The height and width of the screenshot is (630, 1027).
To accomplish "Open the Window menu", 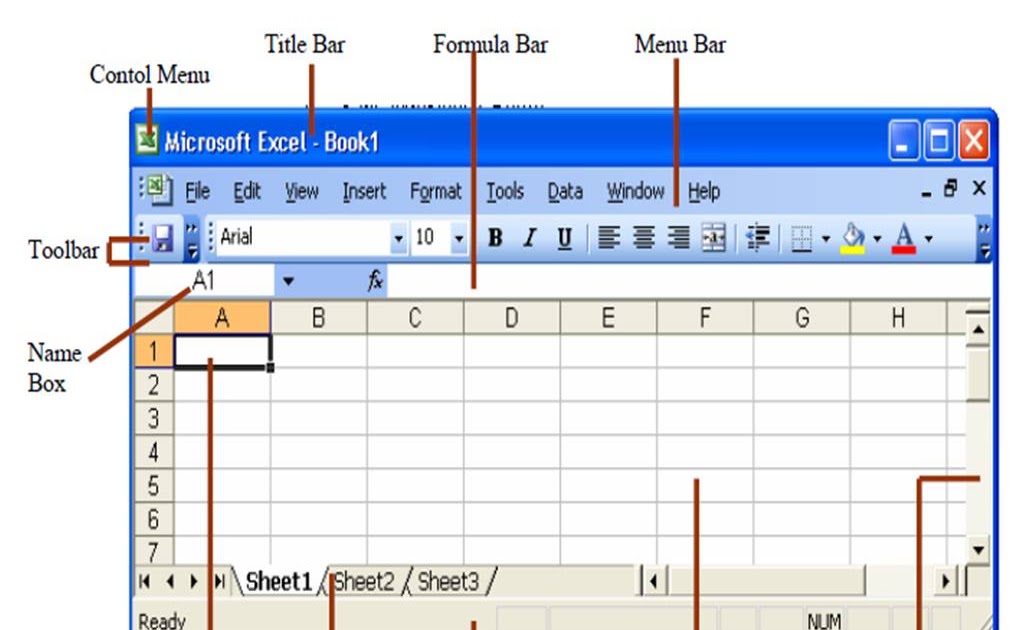I will tap(635, 191).
